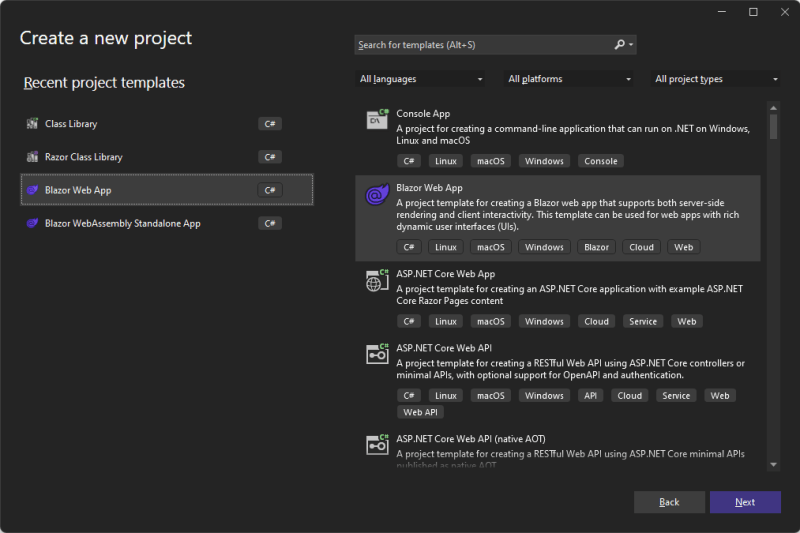Click Service tag under ASP.NET Core Web App
Screen dimensions: 800x533
pyautogui.click(x=643, y=321)
